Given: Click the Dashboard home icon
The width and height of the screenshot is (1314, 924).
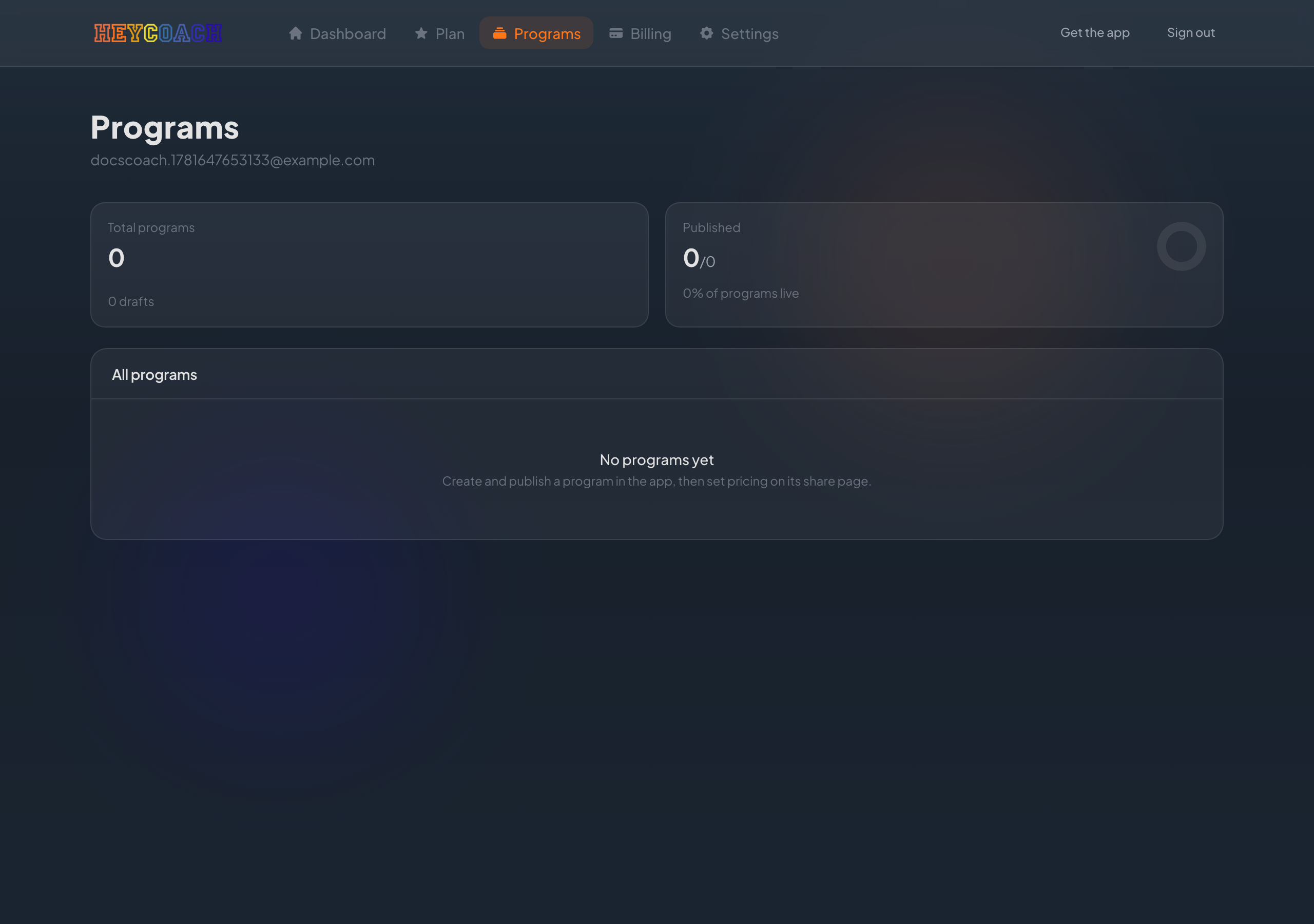Looking at the screenshot, I should tap(295, 33).
